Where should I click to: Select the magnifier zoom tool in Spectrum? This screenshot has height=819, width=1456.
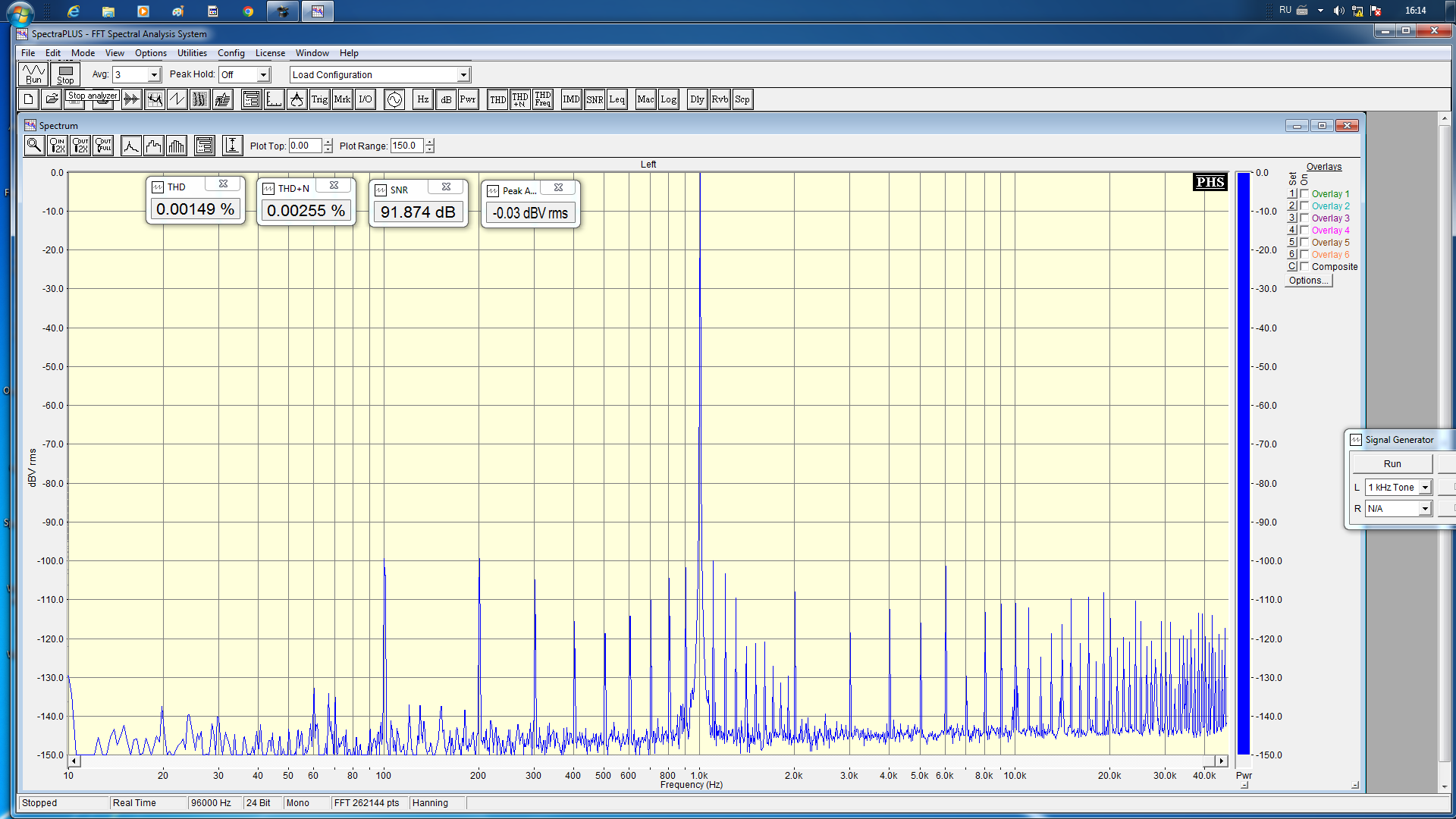tap(34, 146)
